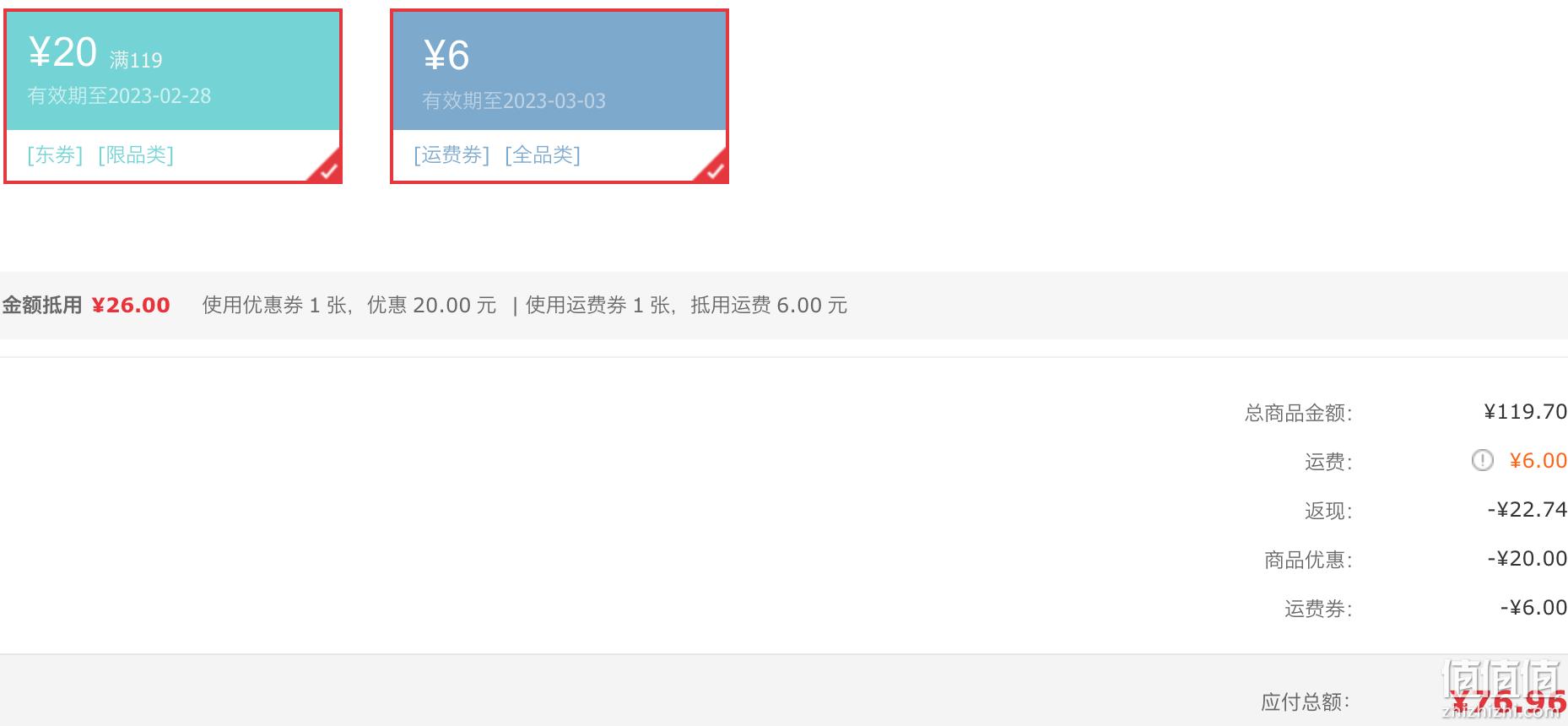The width and height of the screenshot is (1568, 726).
Task: Deselect the ¥6 shipping coupon checkmark
Action: click(714, 169)
